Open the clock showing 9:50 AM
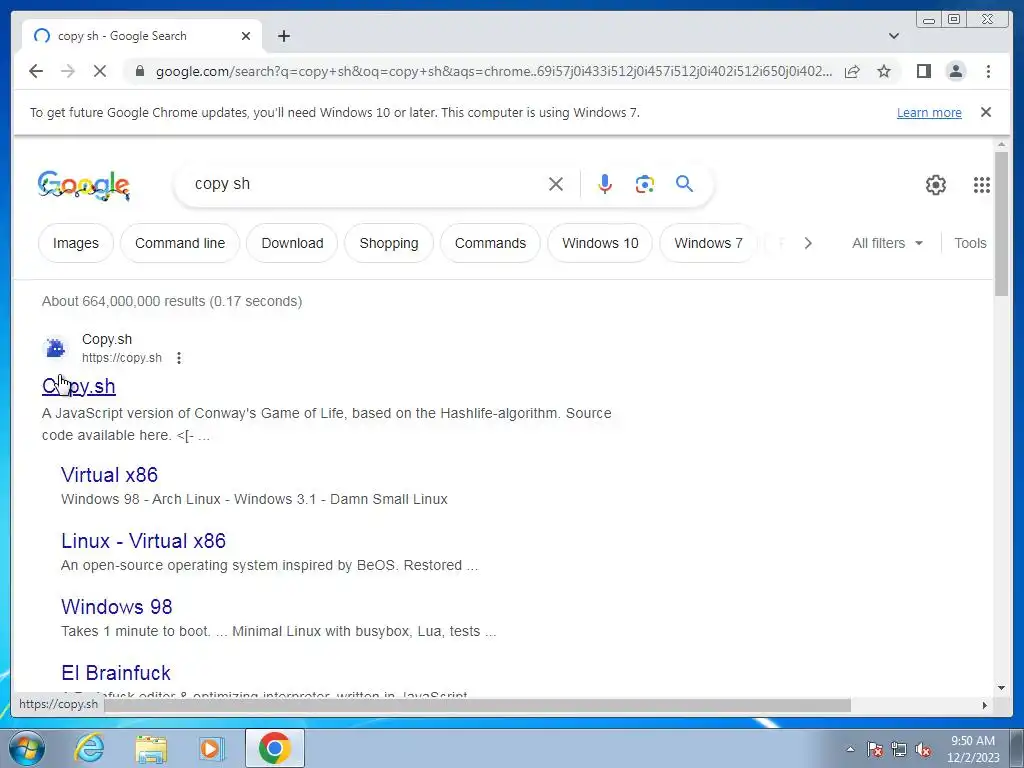Screen dimensions: 1024x768 [973, 748]
